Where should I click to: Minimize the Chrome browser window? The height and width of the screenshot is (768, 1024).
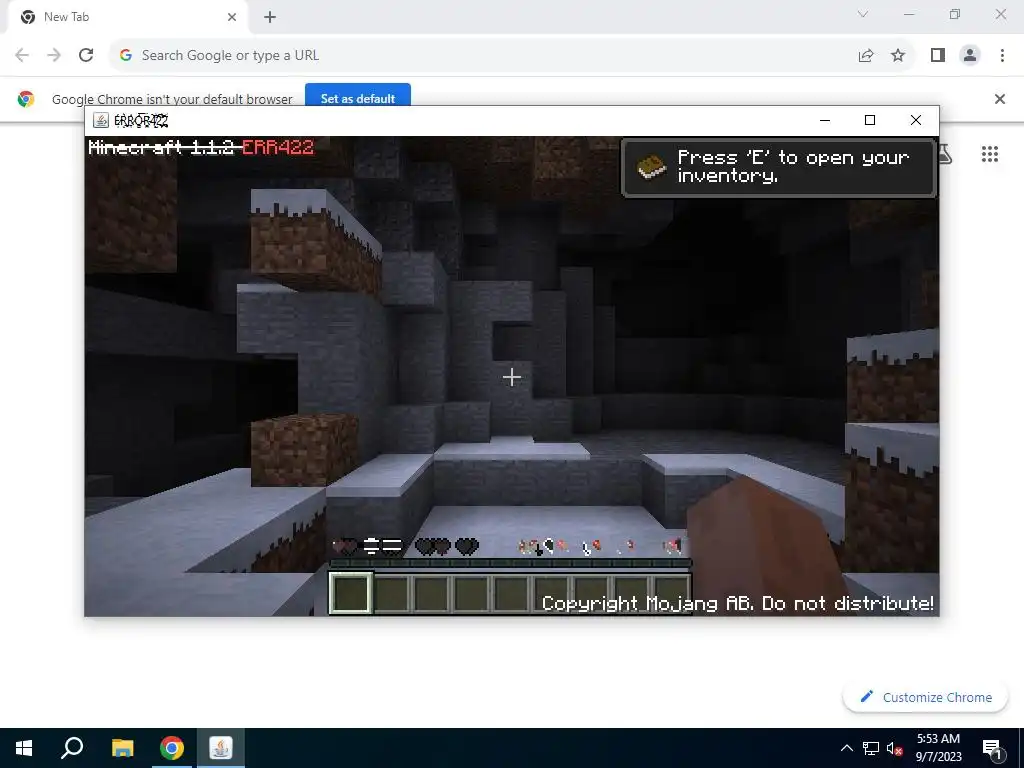909,14
